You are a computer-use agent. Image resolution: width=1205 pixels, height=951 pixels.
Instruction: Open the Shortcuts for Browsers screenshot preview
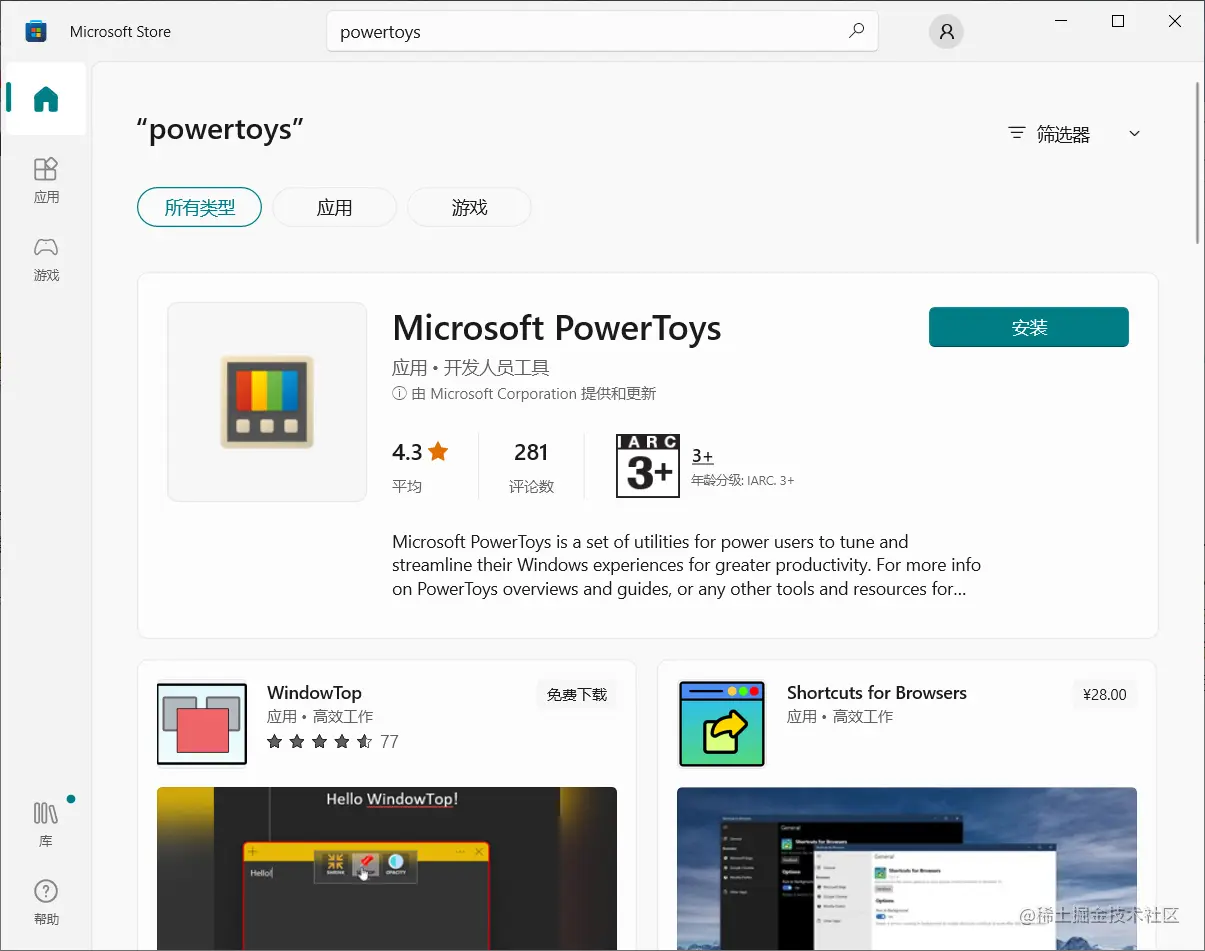point(907,868)
